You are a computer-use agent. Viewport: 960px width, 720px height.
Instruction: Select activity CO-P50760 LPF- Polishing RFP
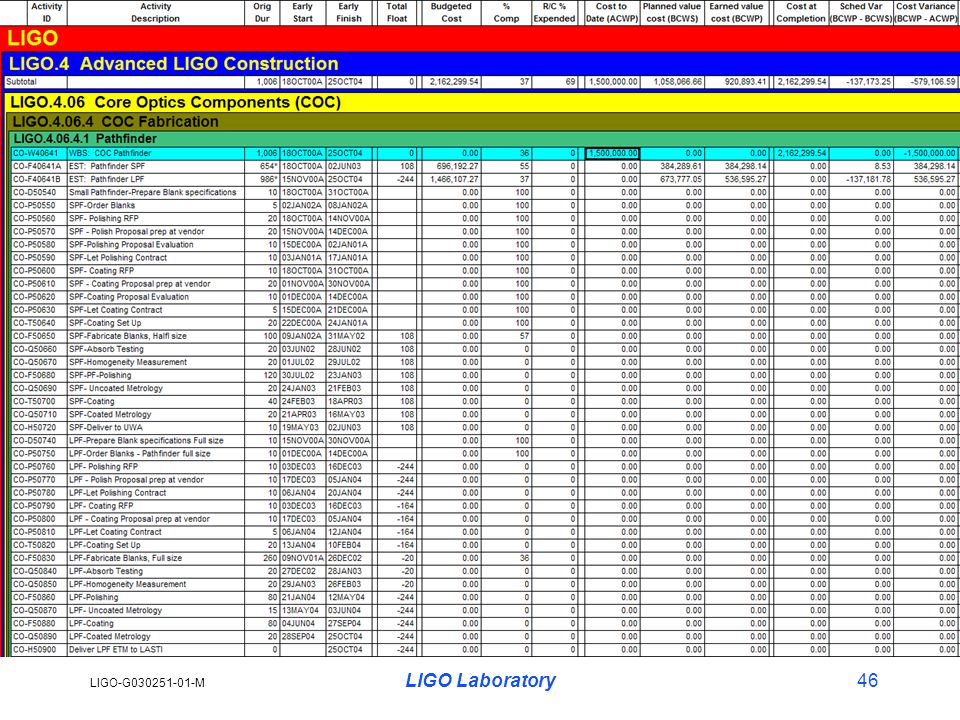click(x=486, y=467)
